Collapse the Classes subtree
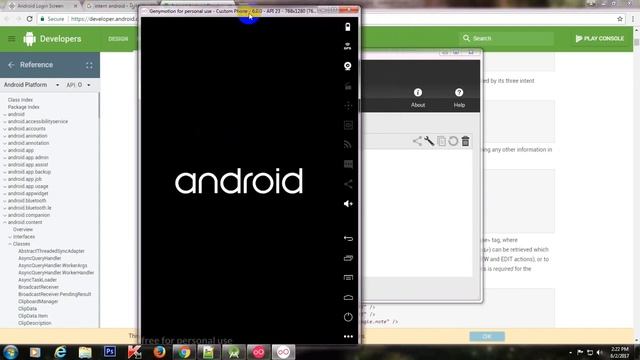Image resolution: width=640 pixels, height=360 pixels. point(10,244)
